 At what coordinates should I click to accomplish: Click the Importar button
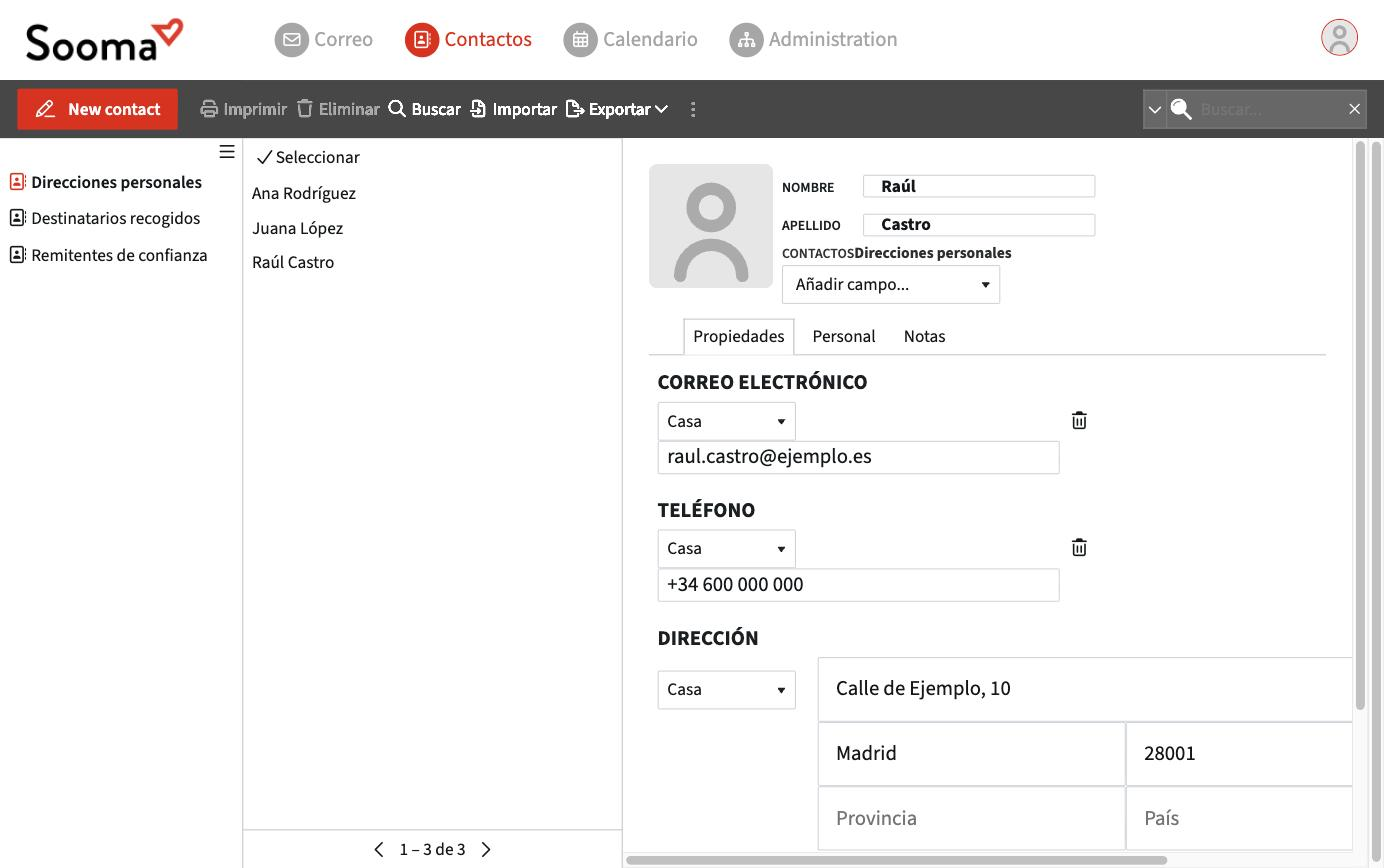coord(513,109)
